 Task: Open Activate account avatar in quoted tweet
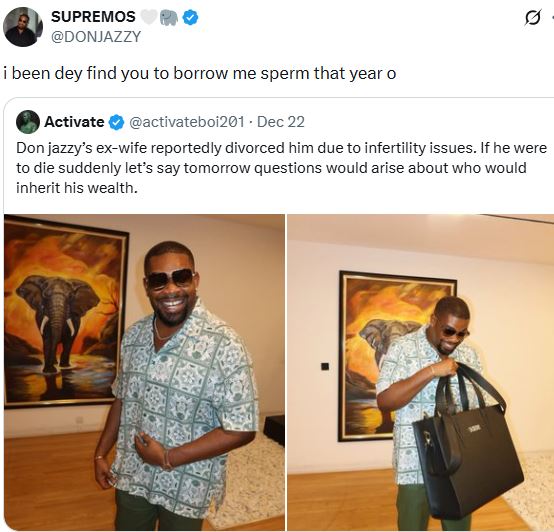point(28,122)
